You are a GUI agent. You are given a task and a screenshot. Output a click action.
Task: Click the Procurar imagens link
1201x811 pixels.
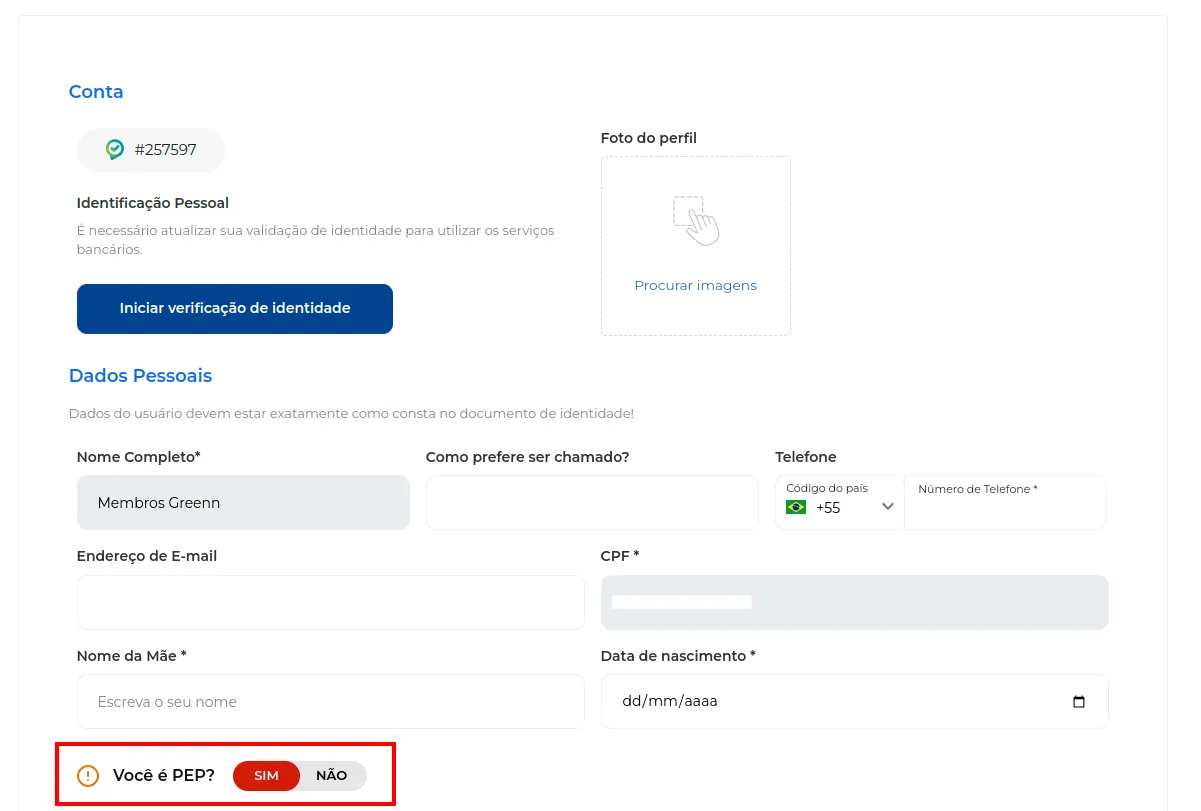pos(696,285)
